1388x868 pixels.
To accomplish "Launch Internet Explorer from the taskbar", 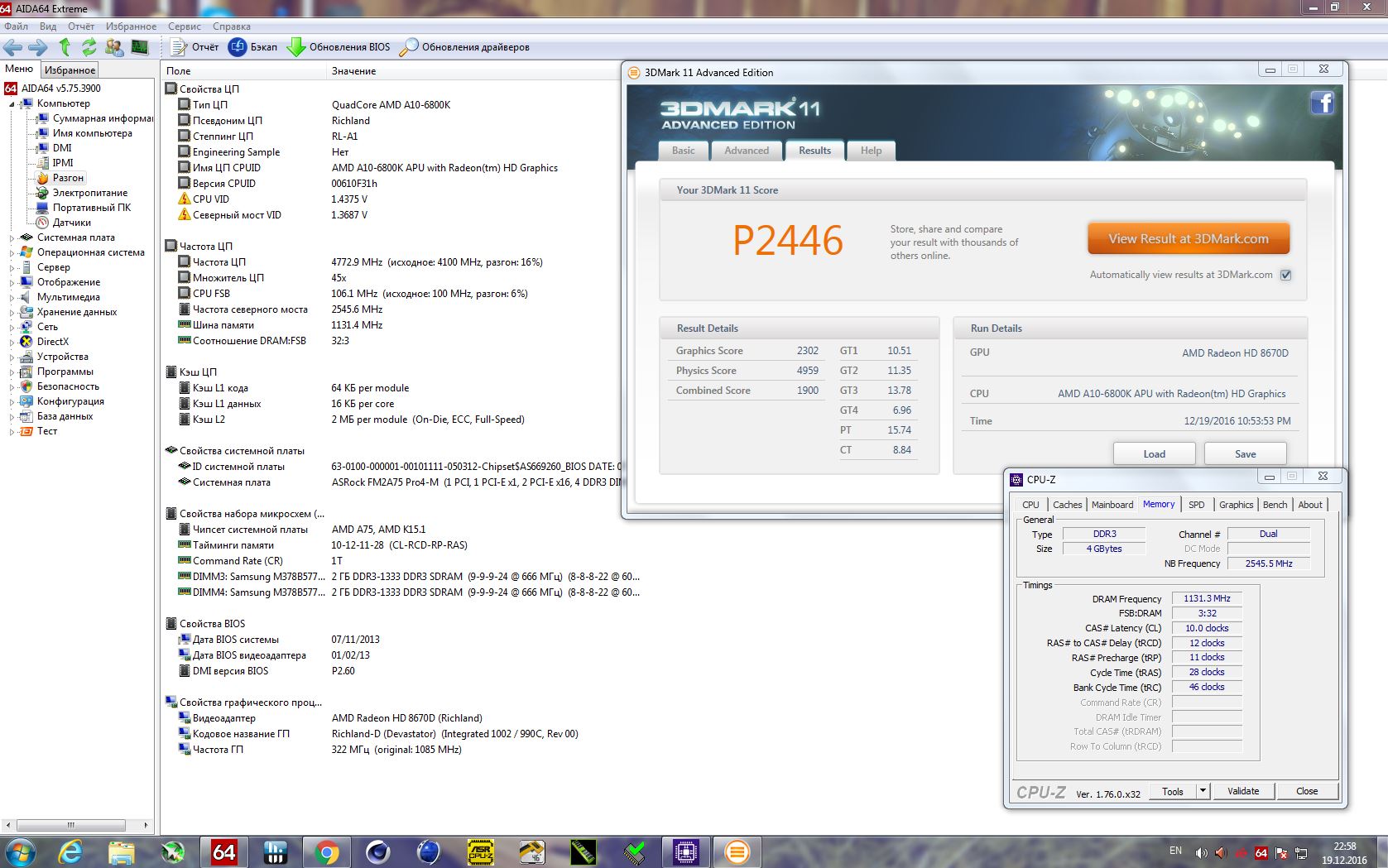I will point(70,852).
